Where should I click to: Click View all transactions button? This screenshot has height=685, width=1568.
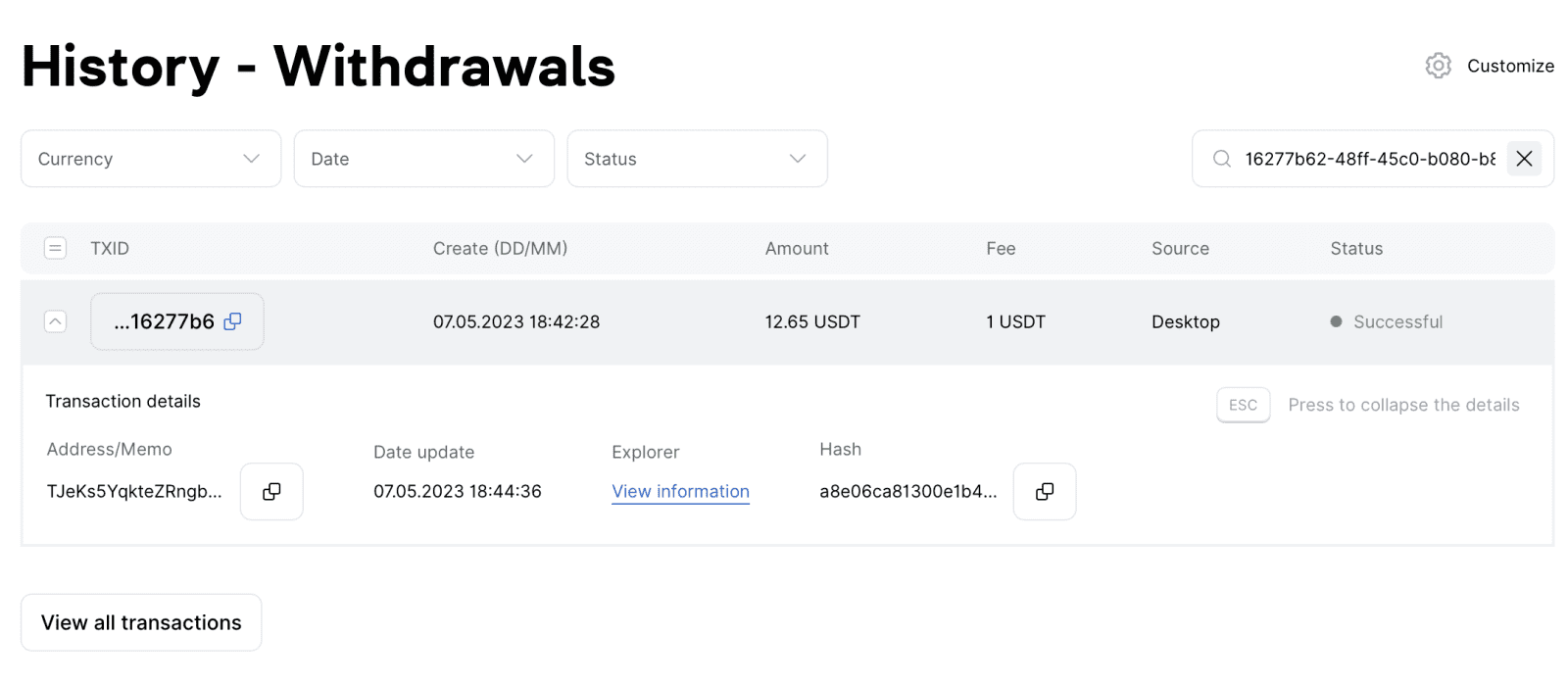[141, 622]
